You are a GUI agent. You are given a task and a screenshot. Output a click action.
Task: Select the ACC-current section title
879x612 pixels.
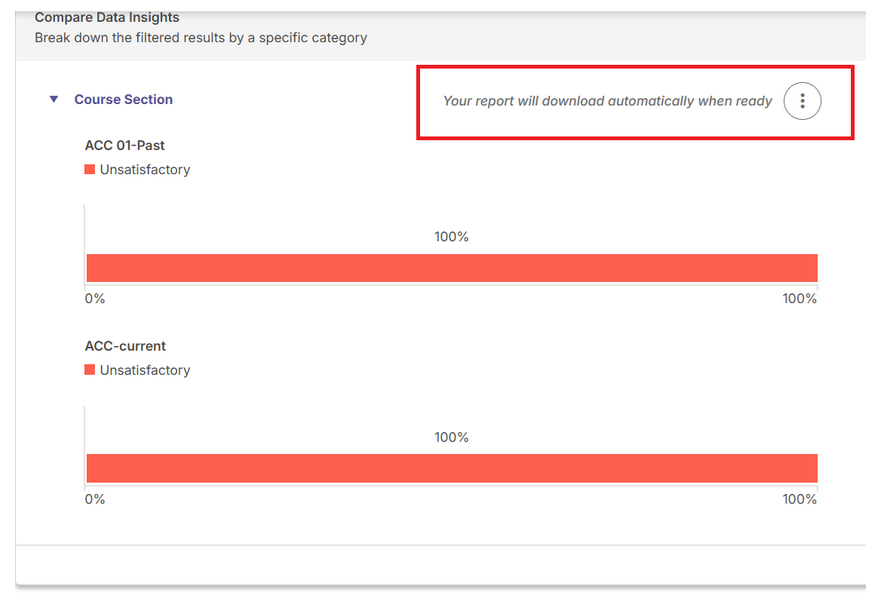point(125,346)
